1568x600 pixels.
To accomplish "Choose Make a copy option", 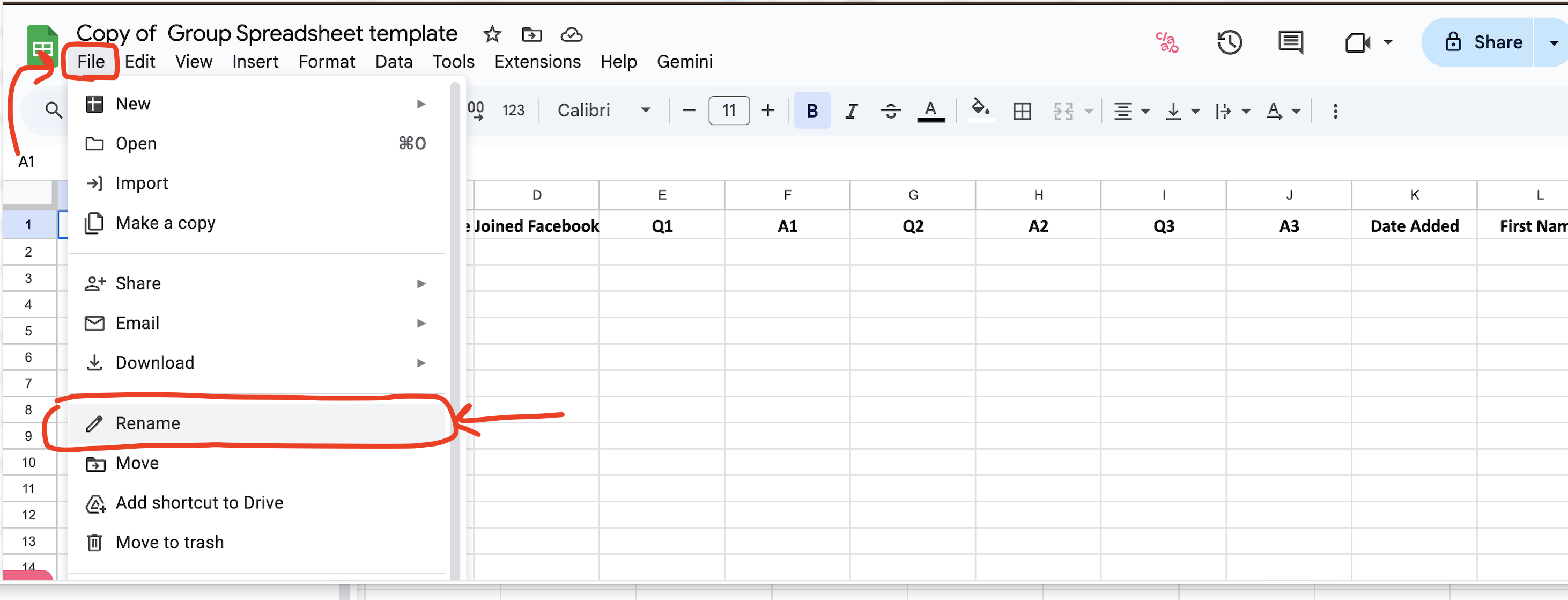I will click(x=165, y=223).
